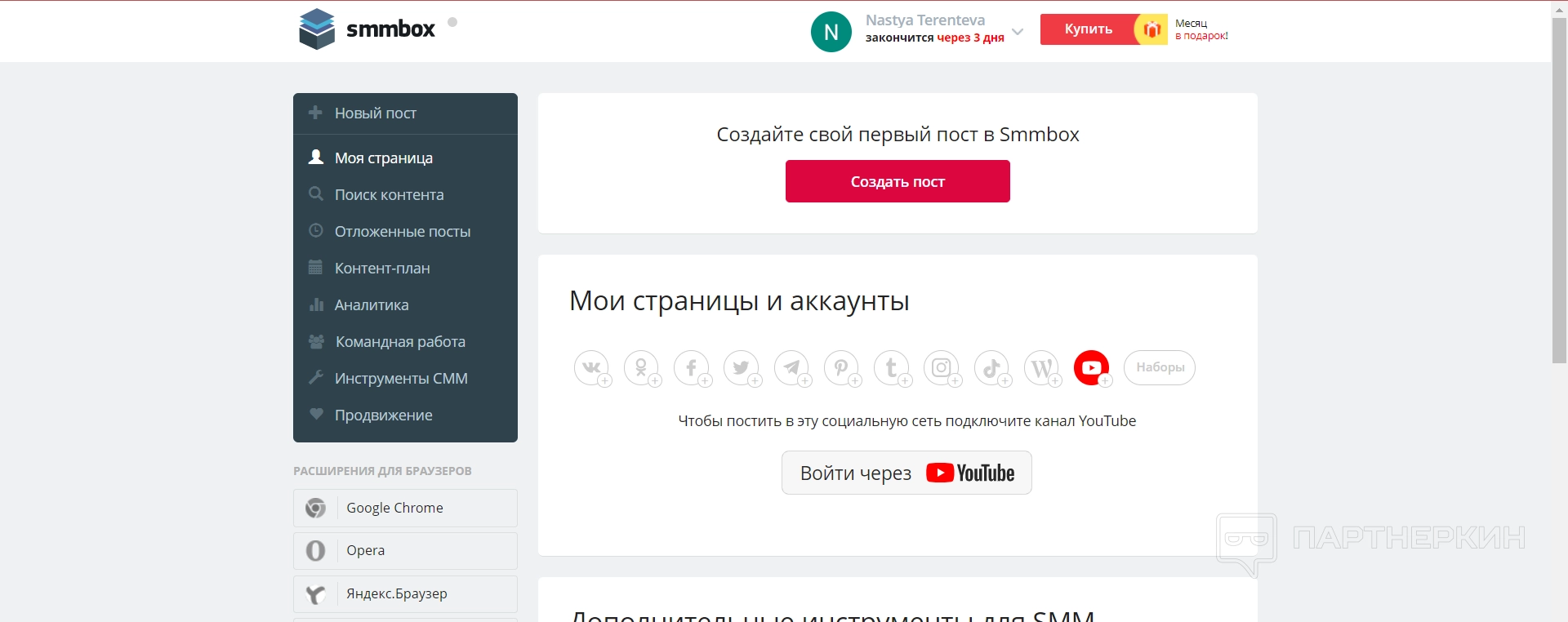Click the 'закончится через 3 дня' notice
1568x622 pixels.
coord(935,38)
